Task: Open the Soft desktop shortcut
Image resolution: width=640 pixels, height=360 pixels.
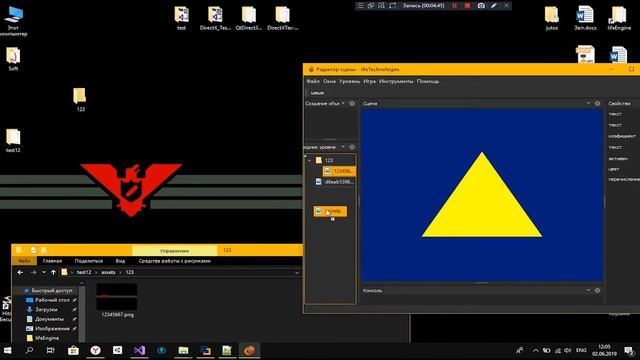Action: tap(13, 60)
